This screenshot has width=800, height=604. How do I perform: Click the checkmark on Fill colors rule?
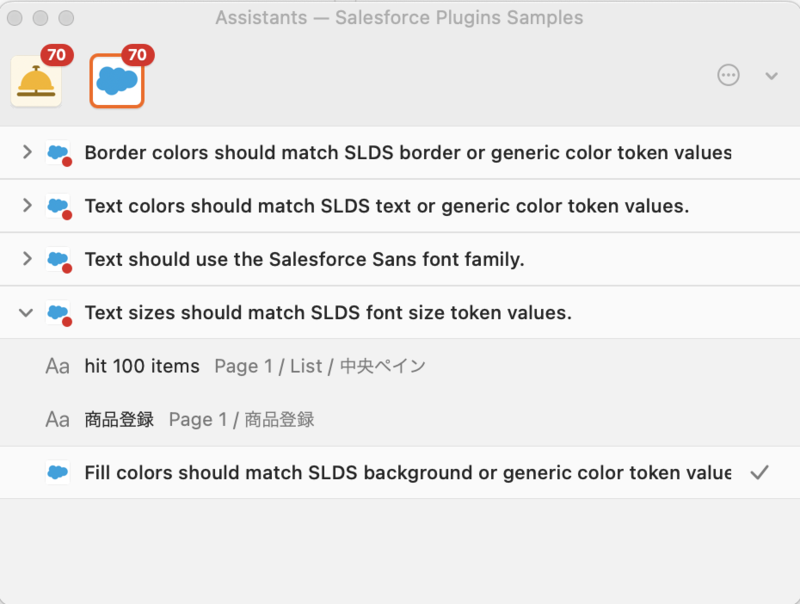[x=759, y=472]
